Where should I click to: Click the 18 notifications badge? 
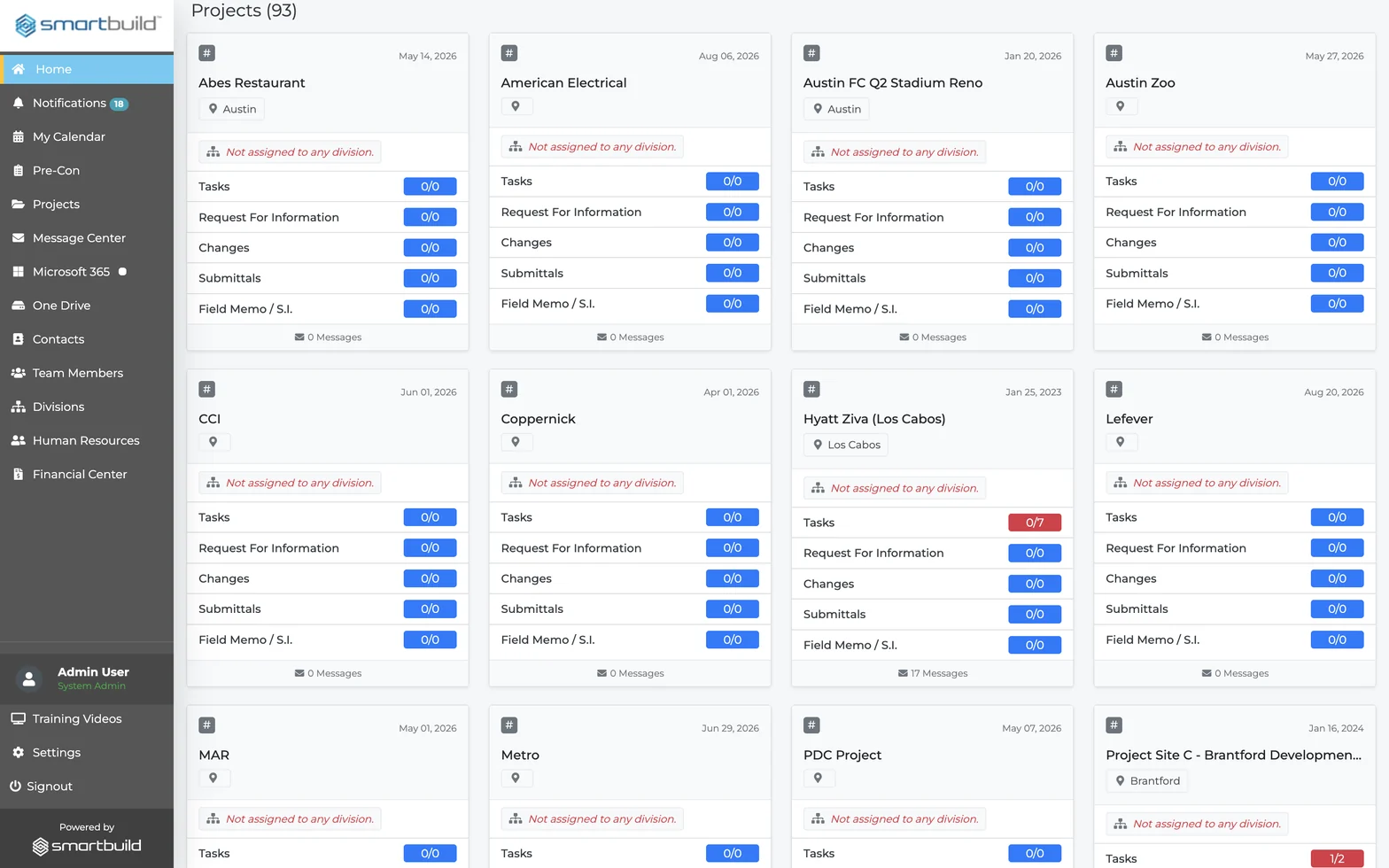(x=119, y=104)
